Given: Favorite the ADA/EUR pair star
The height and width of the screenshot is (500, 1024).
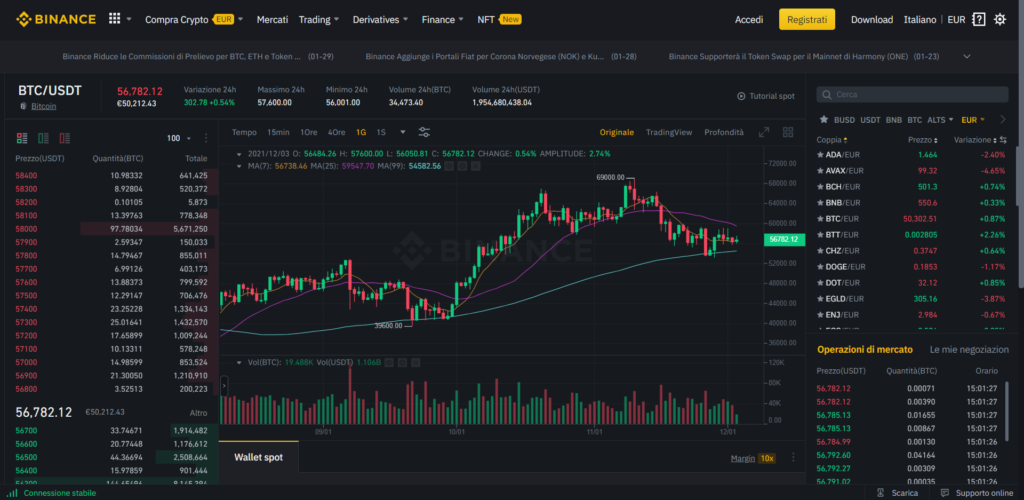Looking at the screenshot, I should 820,155.
